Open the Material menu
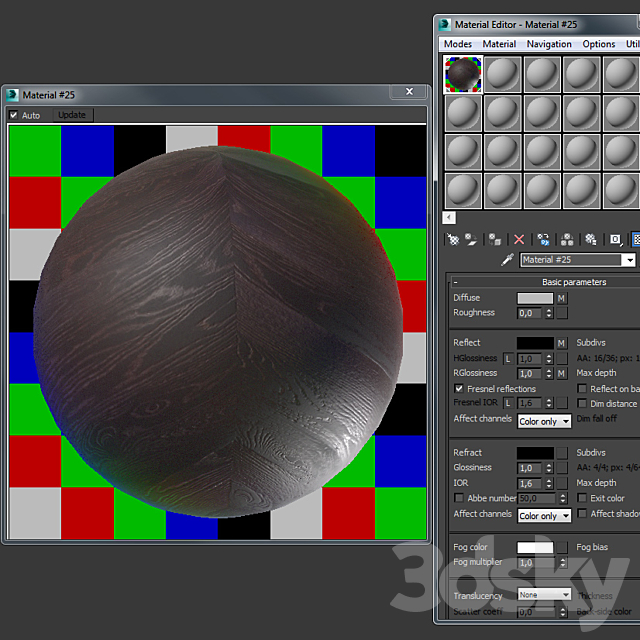Viewport: 640px width, 640px height. pyautogui.click(x=499, y=44)
